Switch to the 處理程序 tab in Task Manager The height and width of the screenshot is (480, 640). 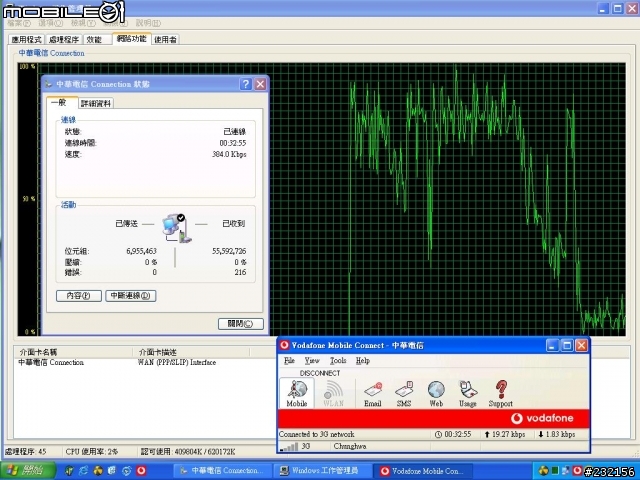(x=64, y=40)
